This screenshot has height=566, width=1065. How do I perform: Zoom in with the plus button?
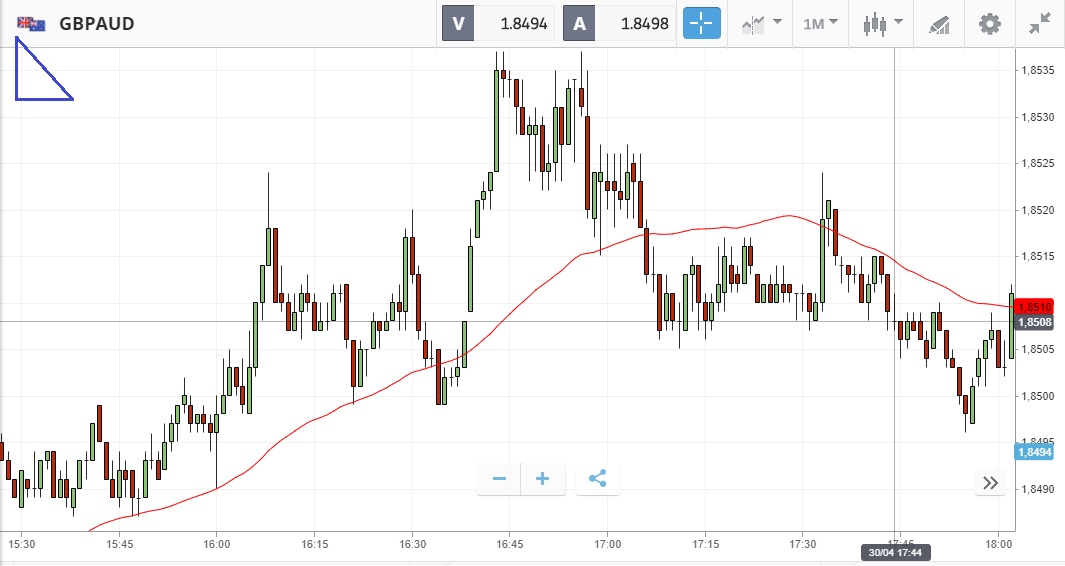[543, 479]
